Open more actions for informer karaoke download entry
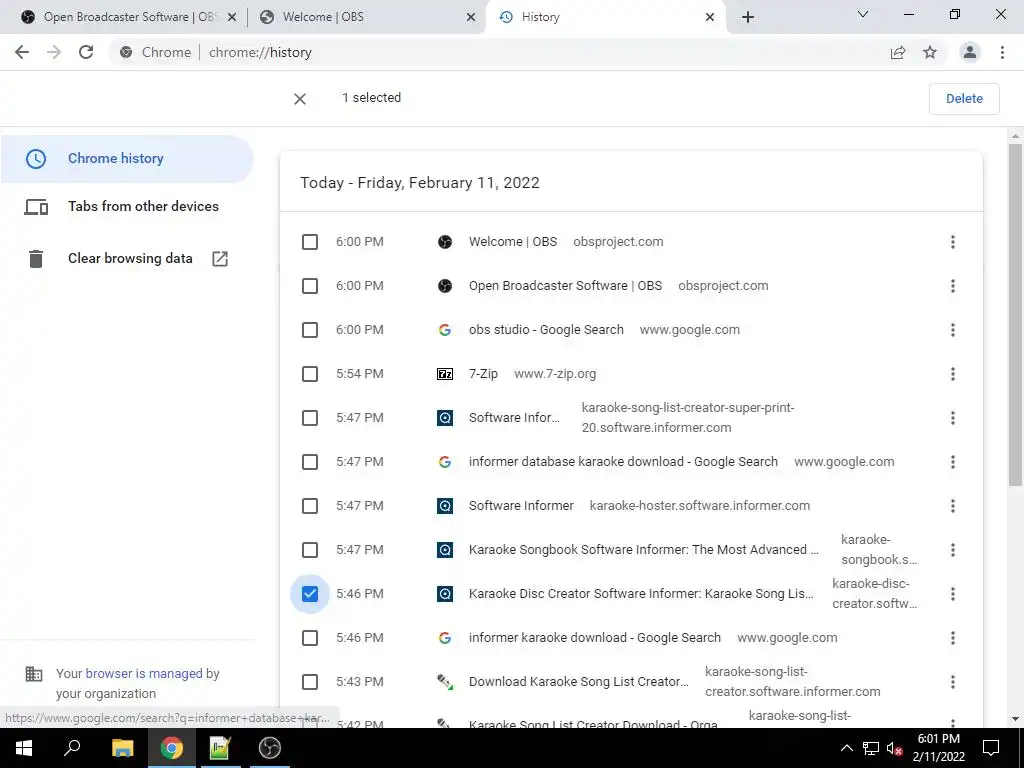Viewport: 1024px width, 768px height. (x=953, y=638)
